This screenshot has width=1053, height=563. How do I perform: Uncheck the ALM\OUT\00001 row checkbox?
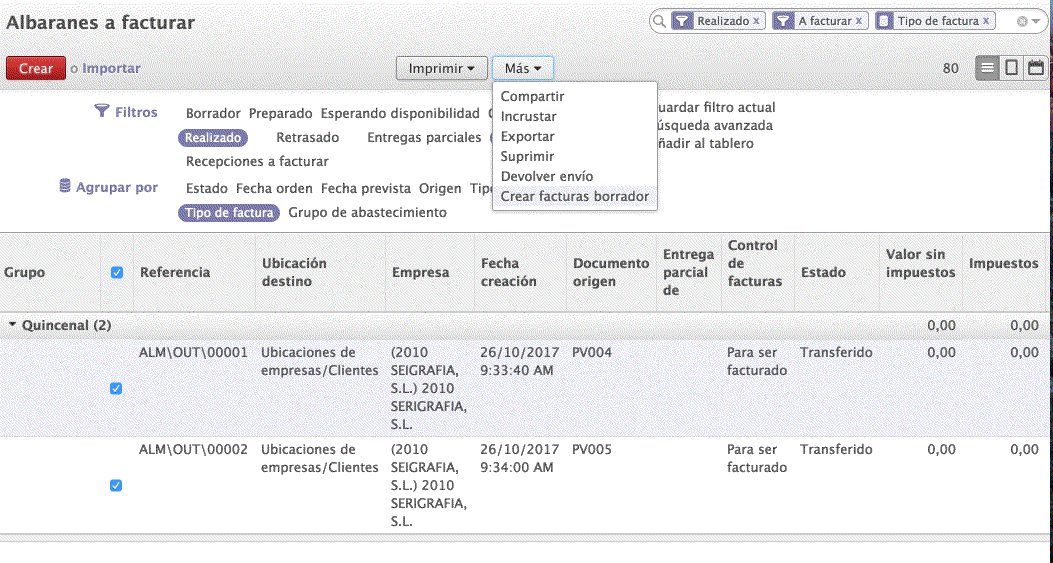click(116, 388)
